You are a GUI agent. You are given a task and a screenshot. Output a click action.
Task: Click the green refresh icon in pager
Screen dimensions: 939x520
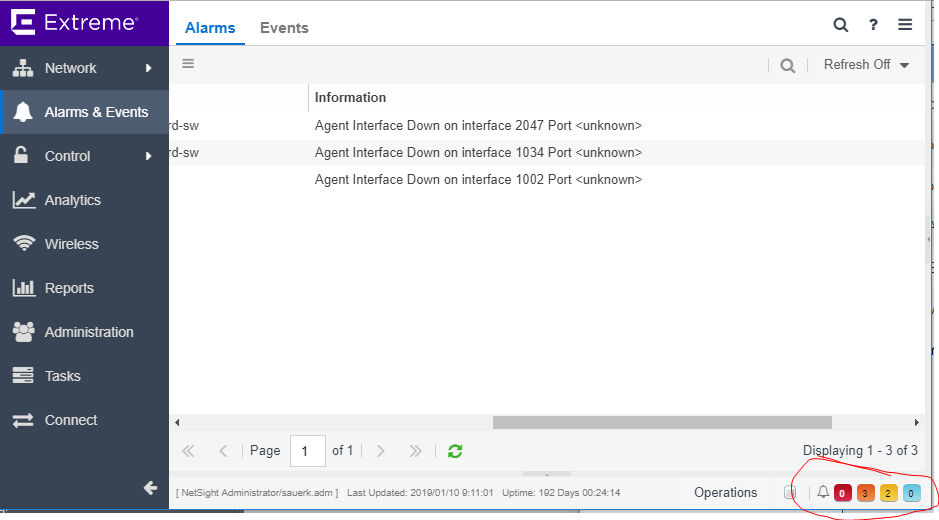(455, 451)
